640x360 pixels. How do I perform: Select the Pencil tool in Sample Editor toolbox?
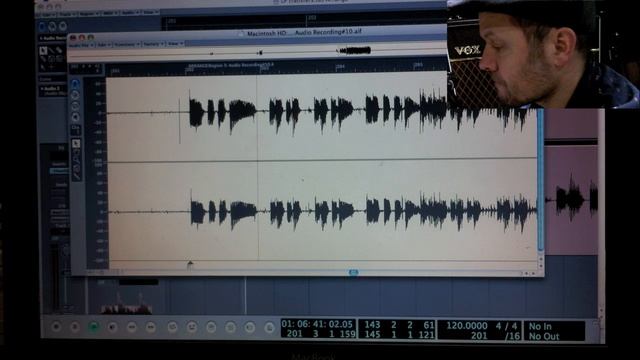(76, 176)
